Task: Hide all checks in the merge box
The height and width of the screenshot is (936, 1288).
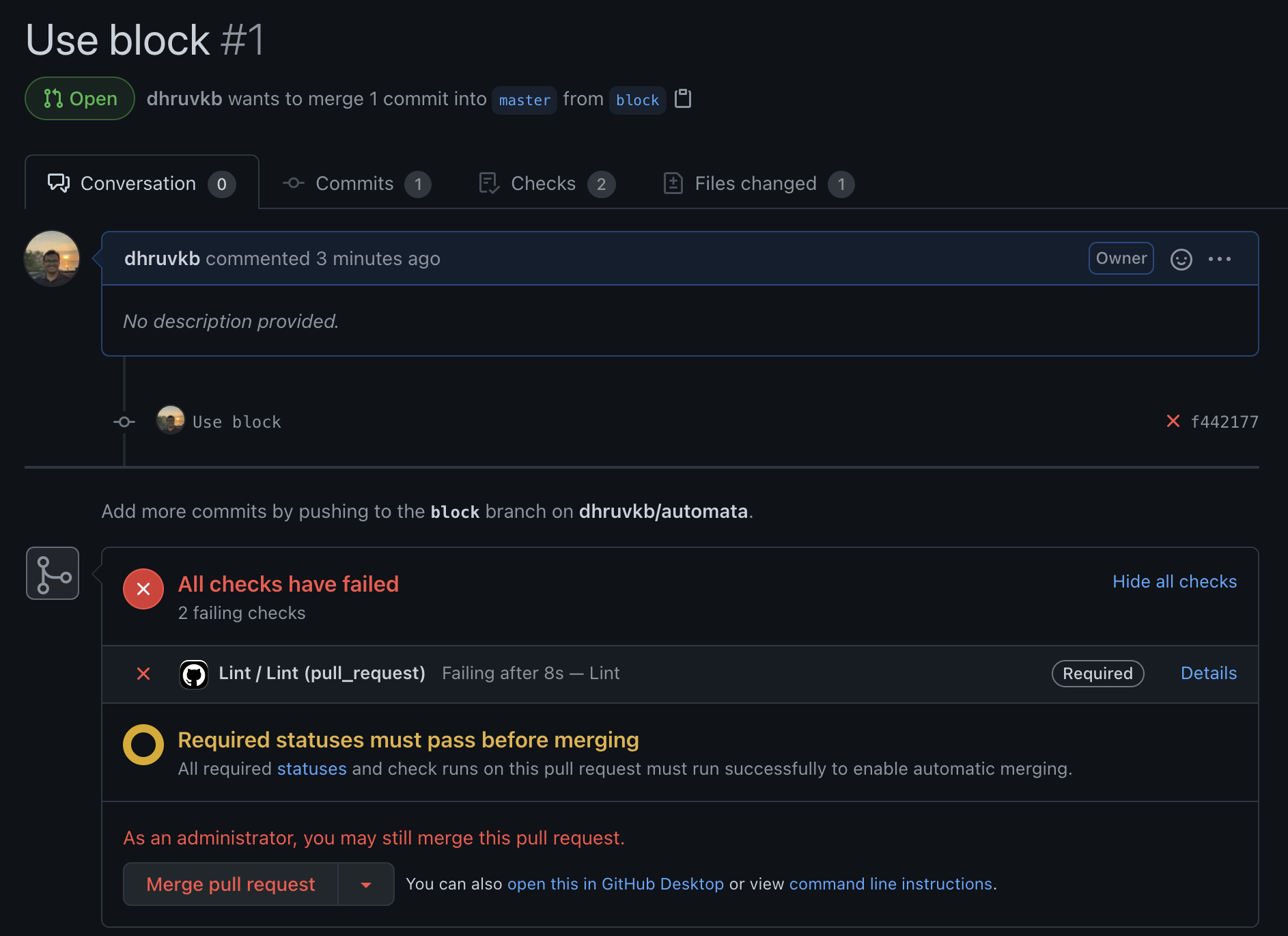Action: [1174, 581]
